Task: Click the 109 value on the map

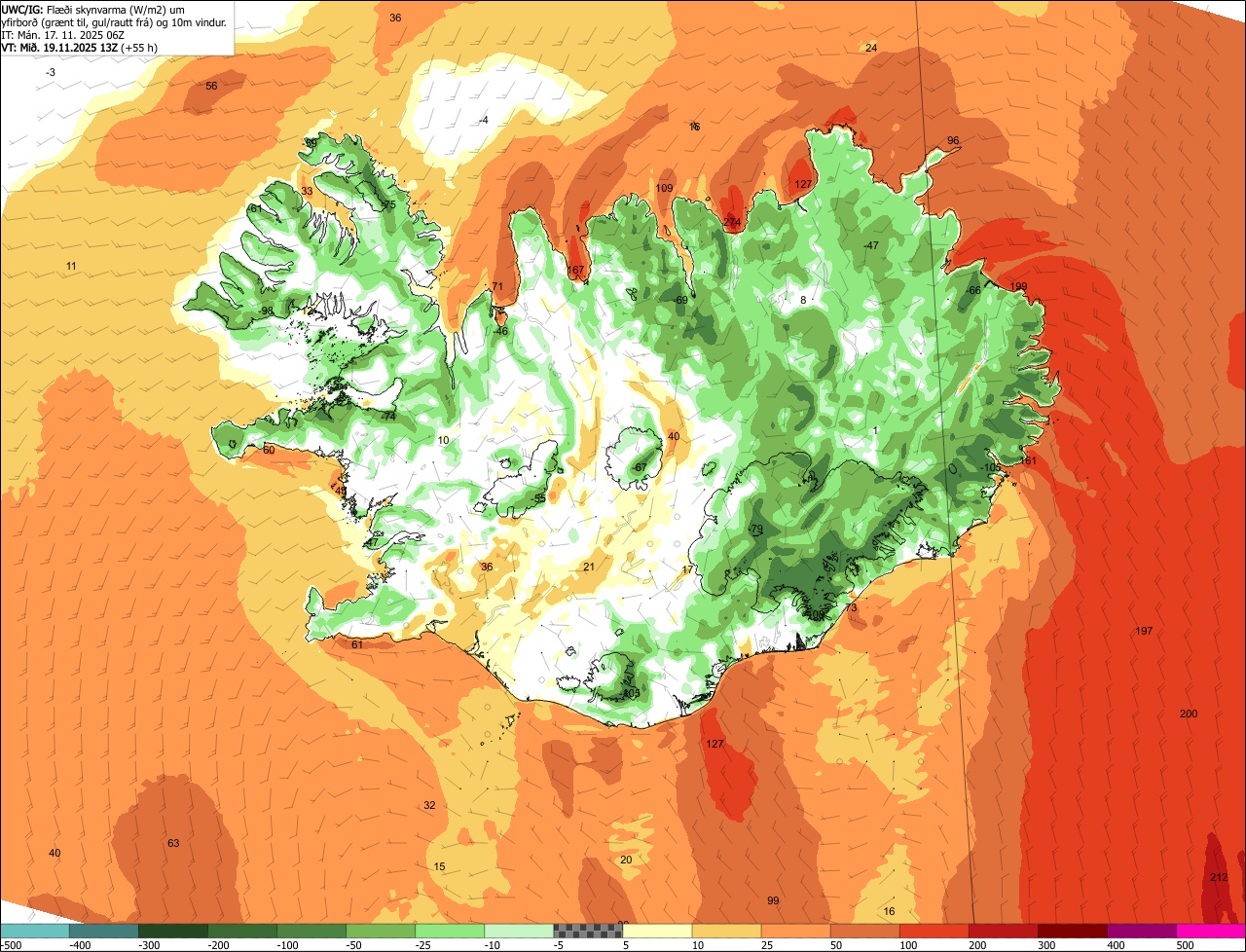Action: click(x=665, y=188)
